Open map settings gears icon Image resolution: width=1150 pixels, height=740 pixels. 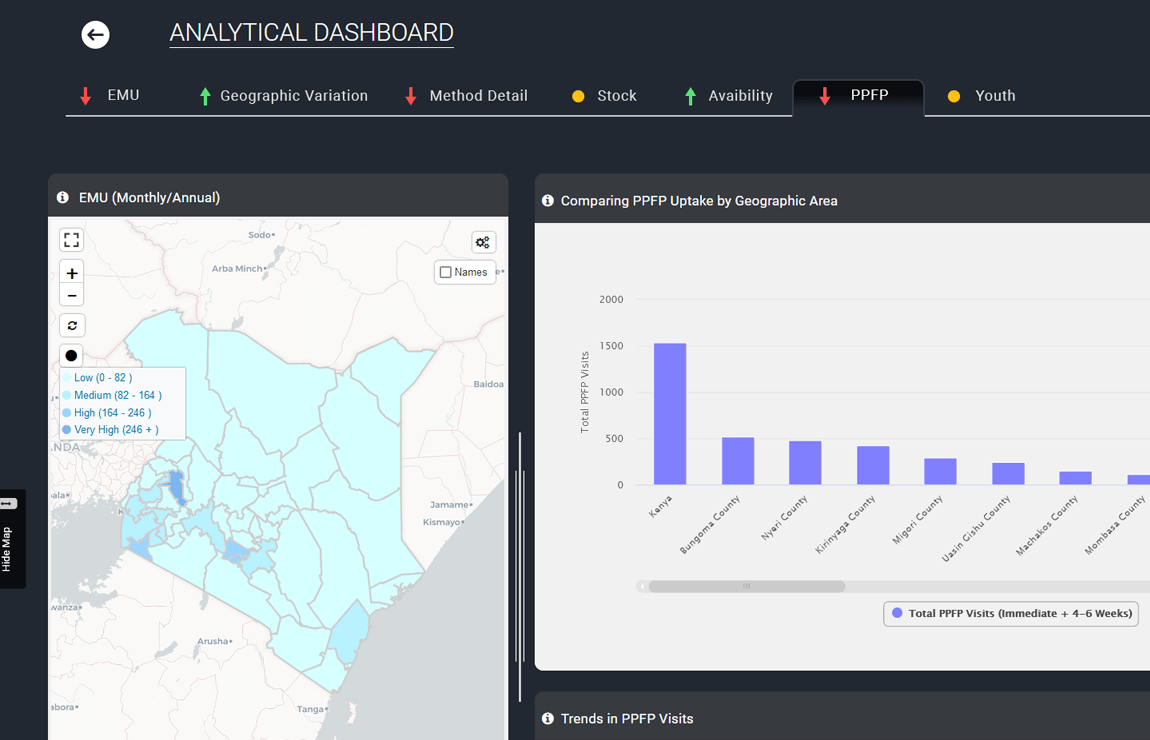[x=483, y=242]
